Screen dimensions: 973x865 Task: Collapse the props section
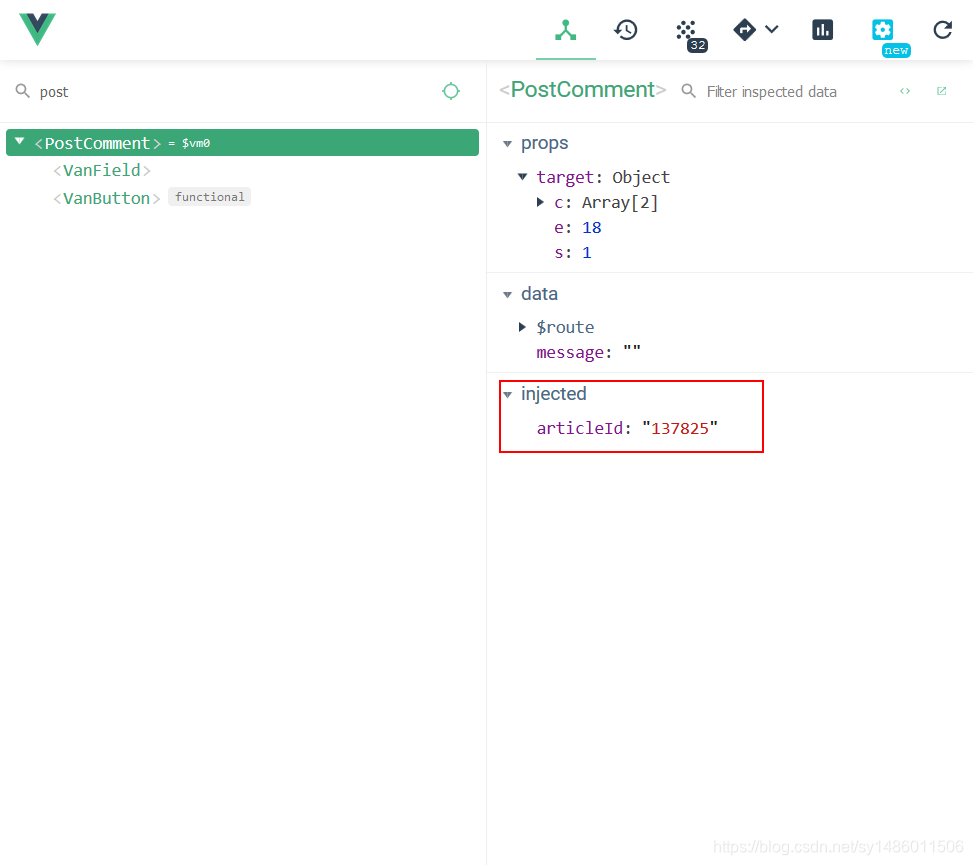click(508, 144)
